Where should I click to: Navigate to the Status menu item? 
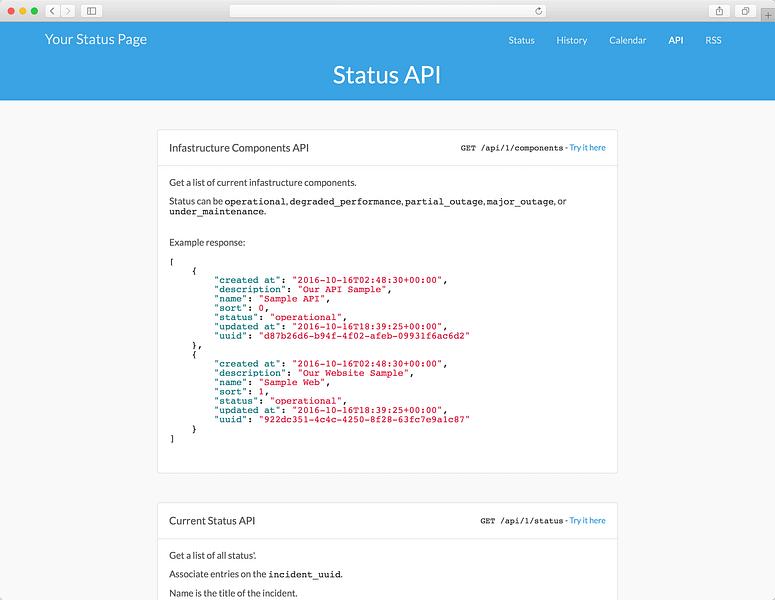point(521,41)
